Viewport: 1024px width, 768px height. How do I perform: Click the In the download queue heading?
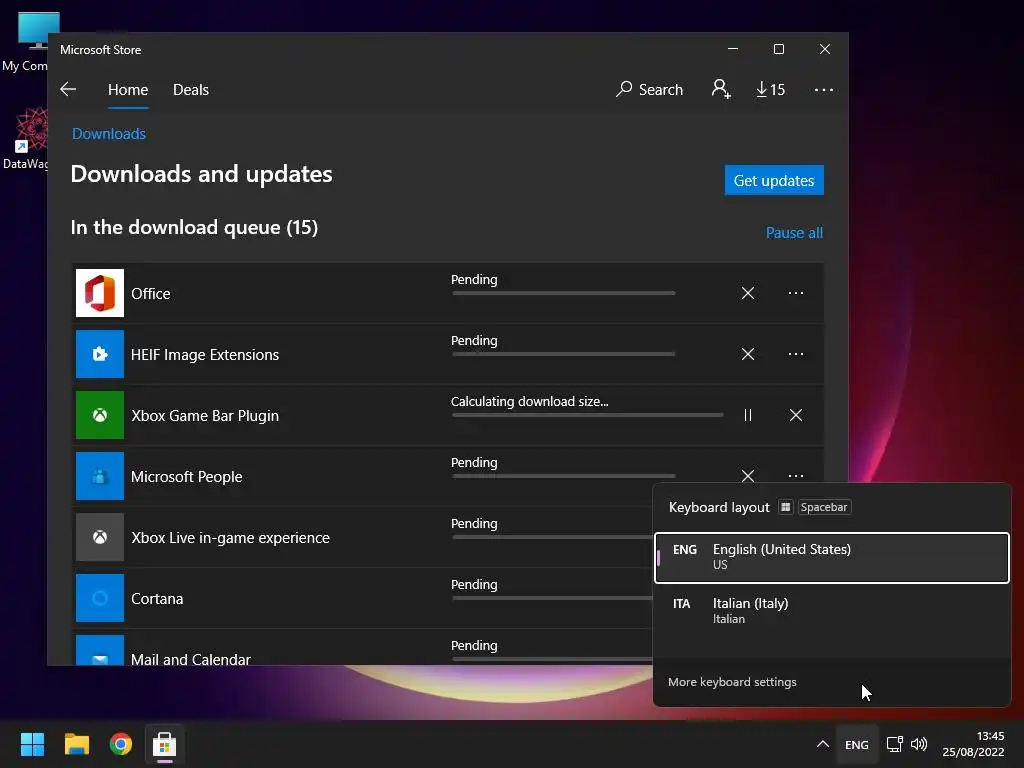pyautogui.click(x=194, y=227)
